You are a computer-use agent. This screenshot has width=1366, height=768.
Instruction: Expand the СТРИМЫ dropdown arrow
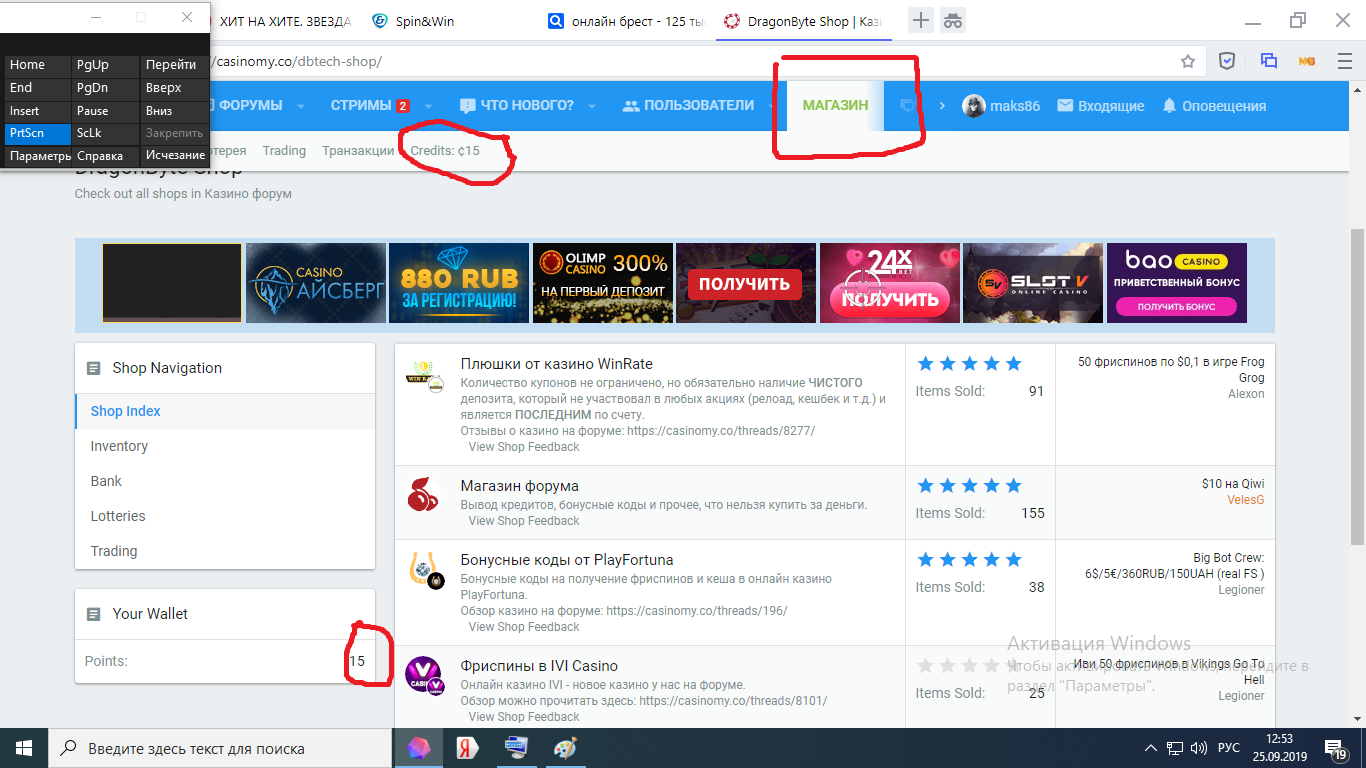429,107
